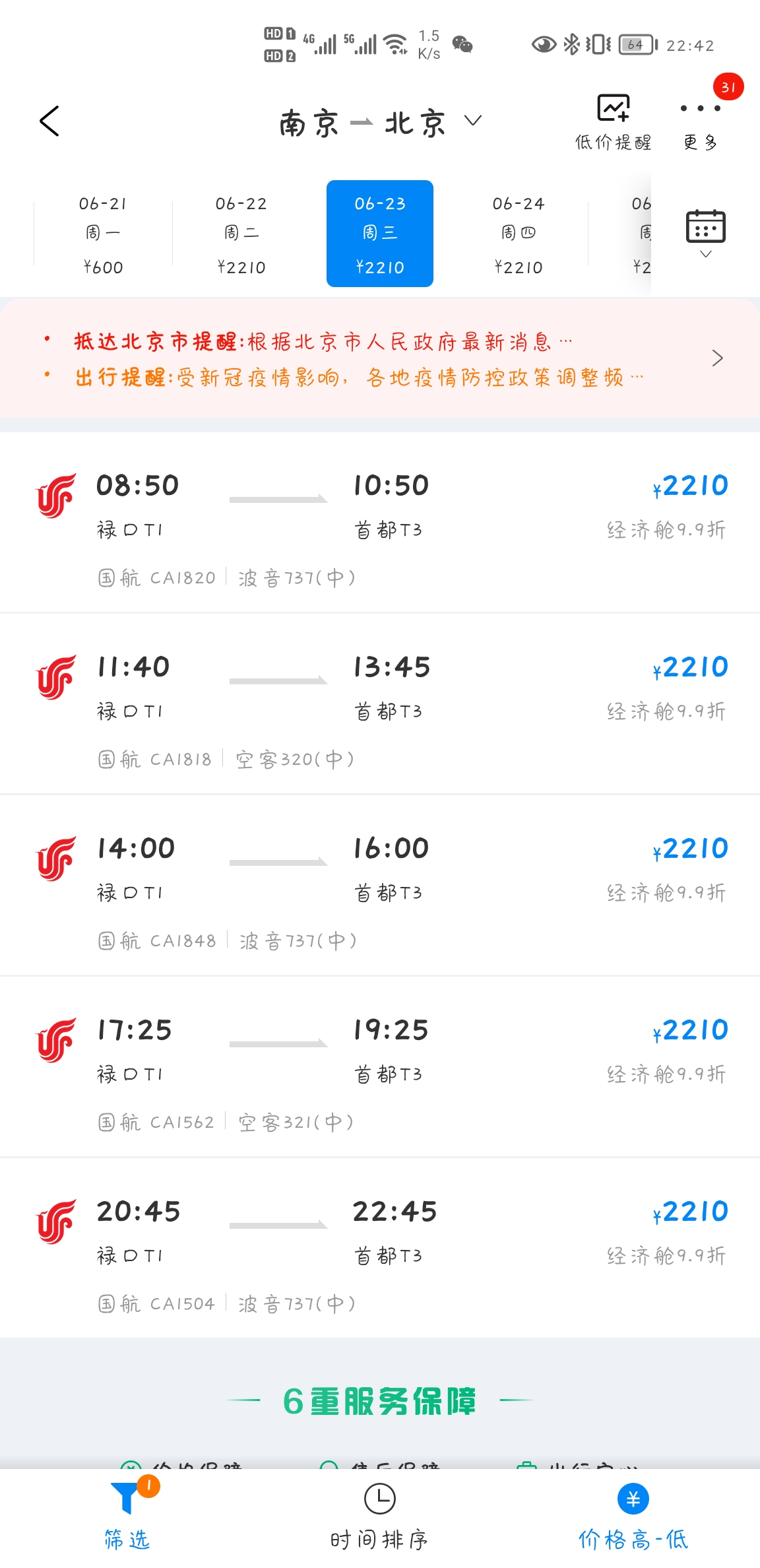Select the highlighted 06-23 周三 date tab
The width and height of the screenshot is (760, 1568).
(x=380, y=234)
